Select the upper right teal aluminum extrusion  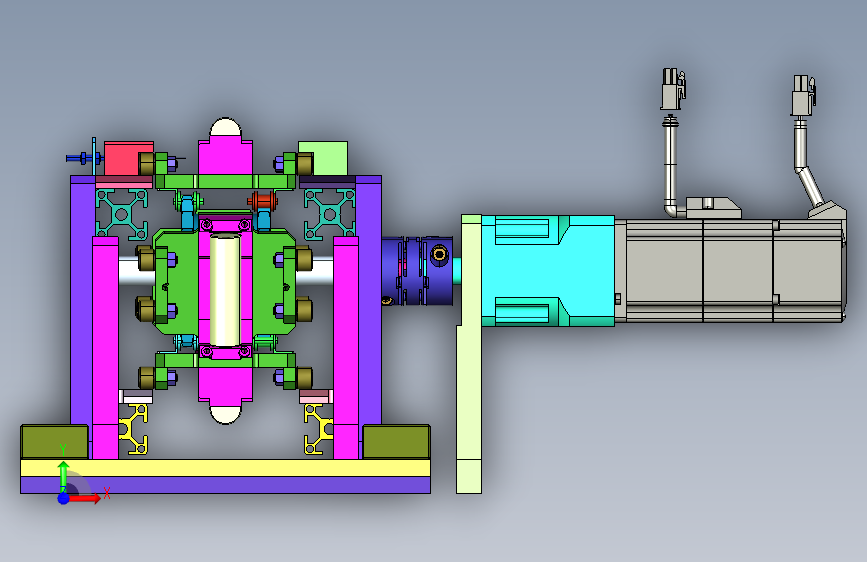coord(330,214)
